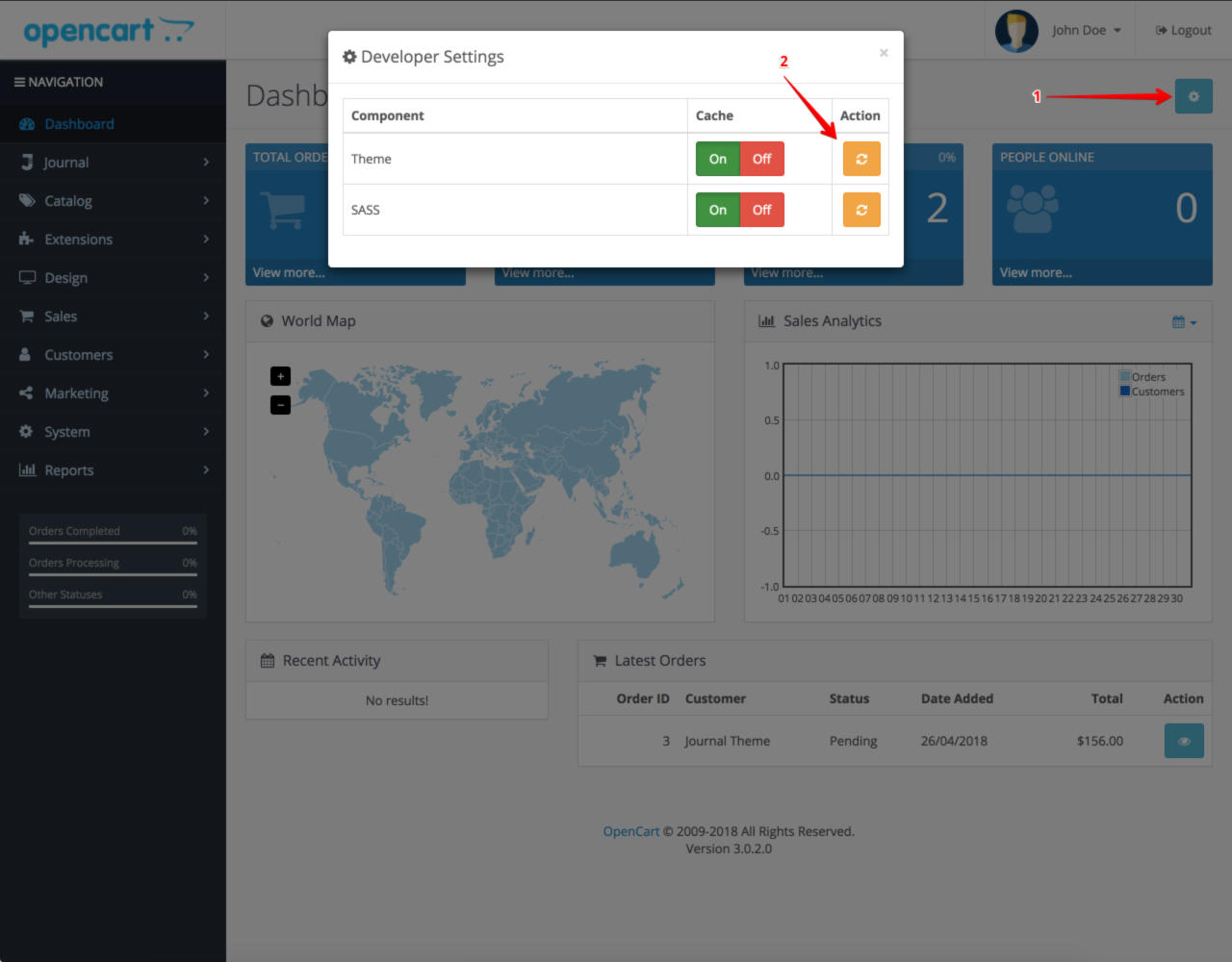Open the OpenCart footer link
The image size is (1232, 962).
[x=631, y=831]
